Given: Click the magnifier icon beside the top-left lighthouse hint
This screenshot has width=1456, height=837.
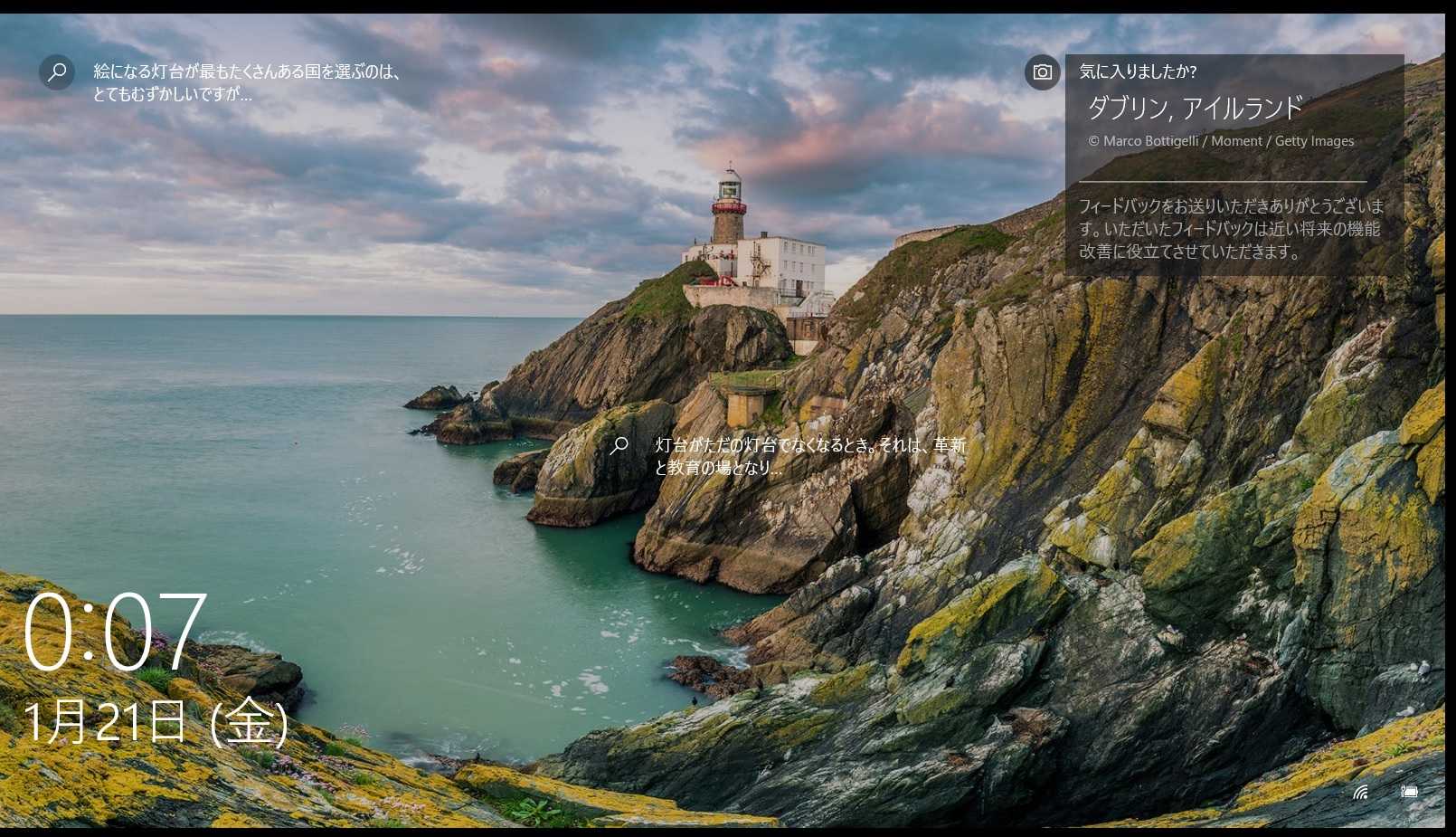Looking at the screenshot, I should (57, 71).
